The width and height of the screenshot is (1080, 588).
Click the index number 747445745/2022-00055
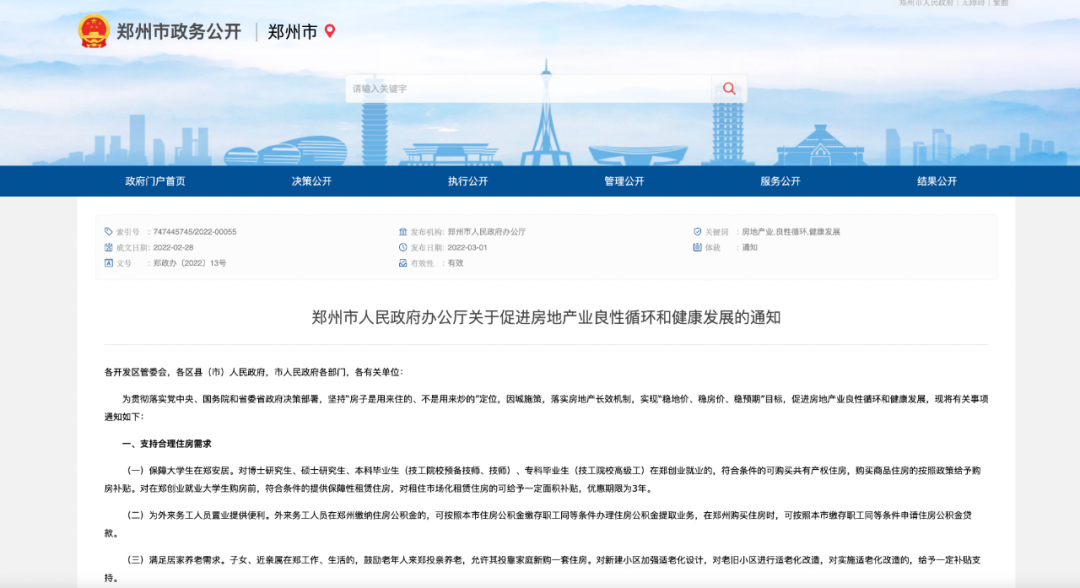tap(194, 232)
